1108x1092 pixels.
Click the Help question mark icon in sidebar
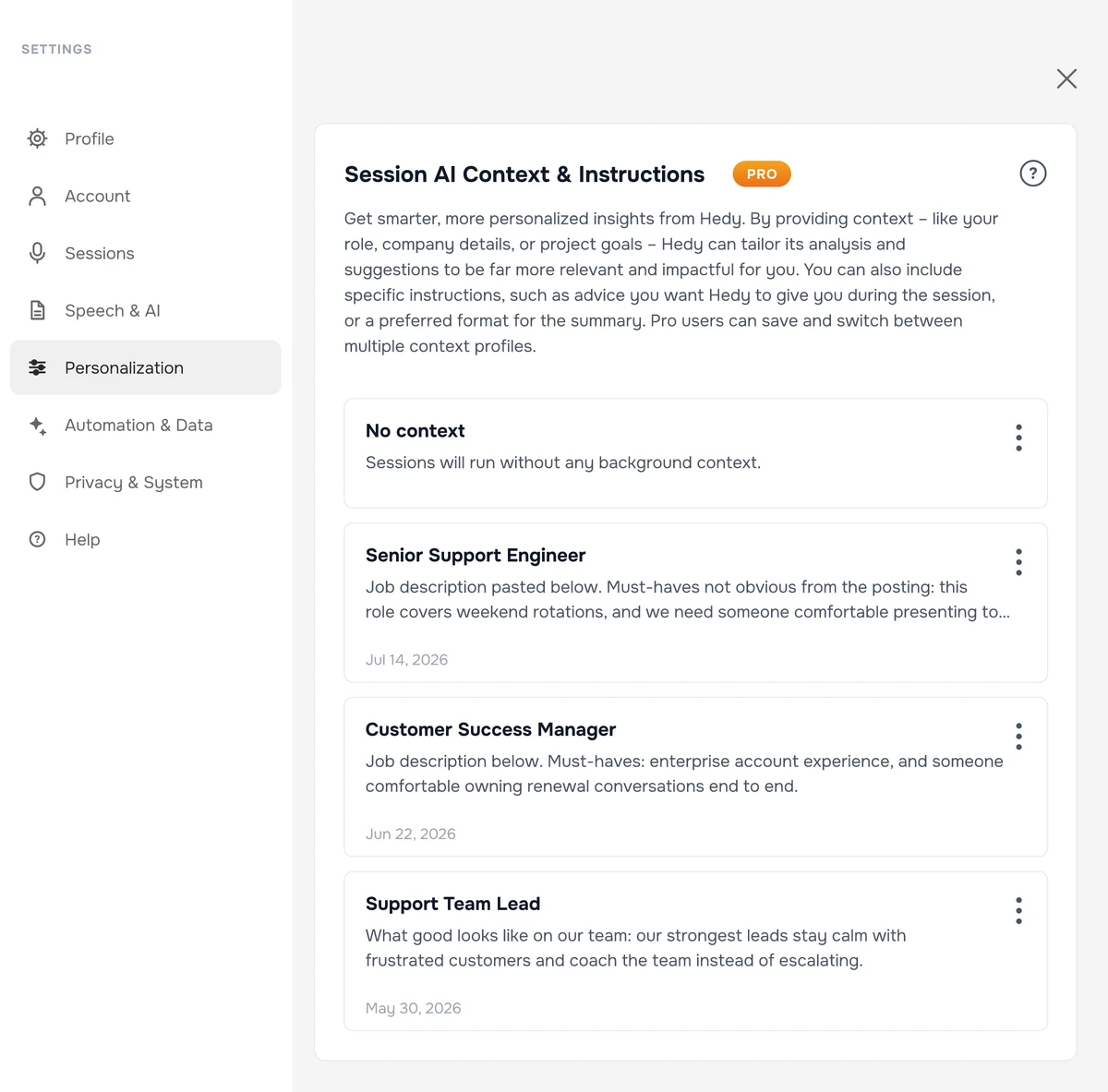pyautogui.click(x=37, y=539)
